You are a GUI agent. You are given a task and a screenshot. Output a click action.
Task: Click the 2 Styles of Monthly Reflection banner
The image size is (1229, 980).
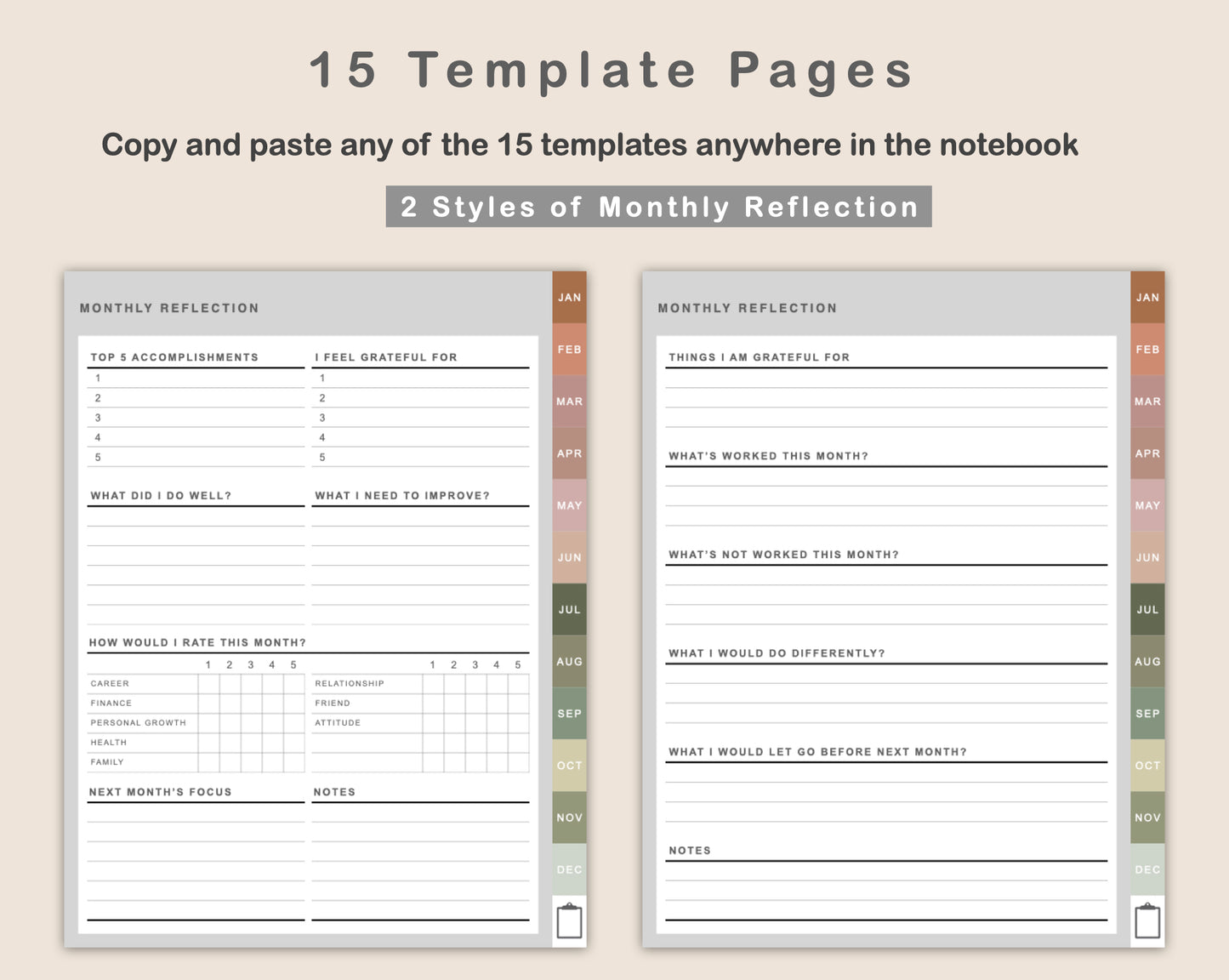tap(658, 207)
